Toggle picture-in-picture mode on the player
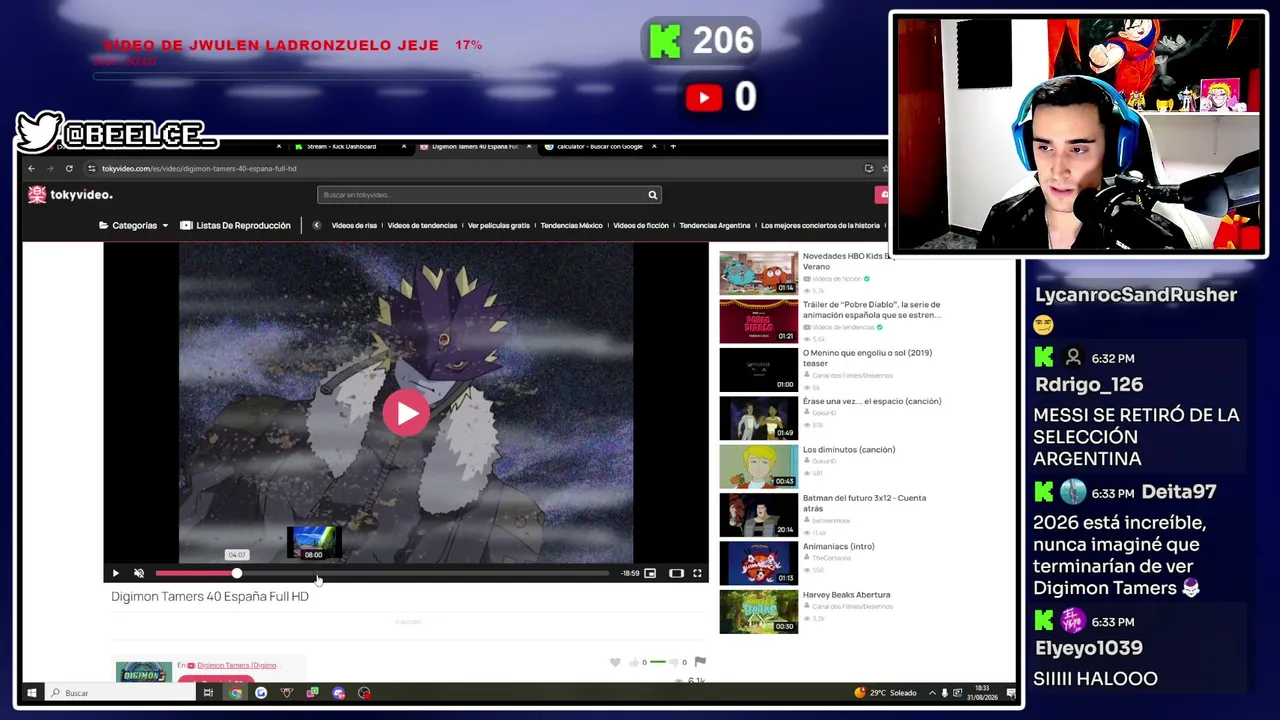This screenshot has height=720, width=1280. (x=650, y=573)
